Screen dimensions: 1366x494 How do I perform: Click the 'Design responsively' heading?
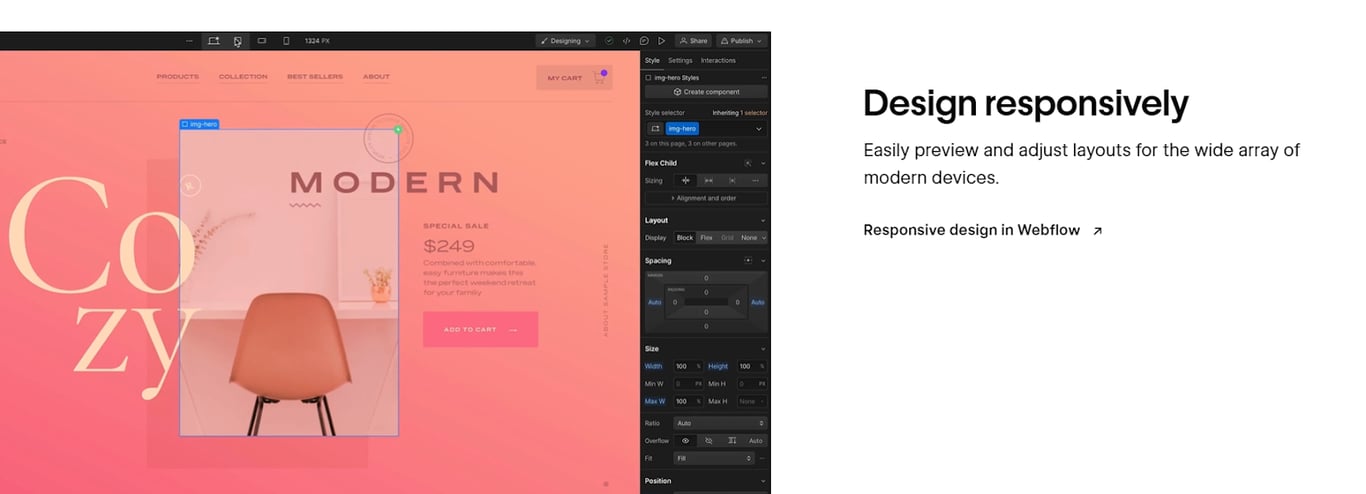tap(1026, 104)
